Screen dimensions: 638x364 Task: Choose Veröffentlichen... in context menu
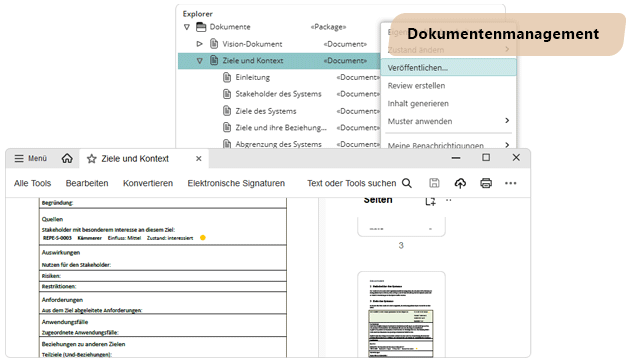(x=448, y=68)
